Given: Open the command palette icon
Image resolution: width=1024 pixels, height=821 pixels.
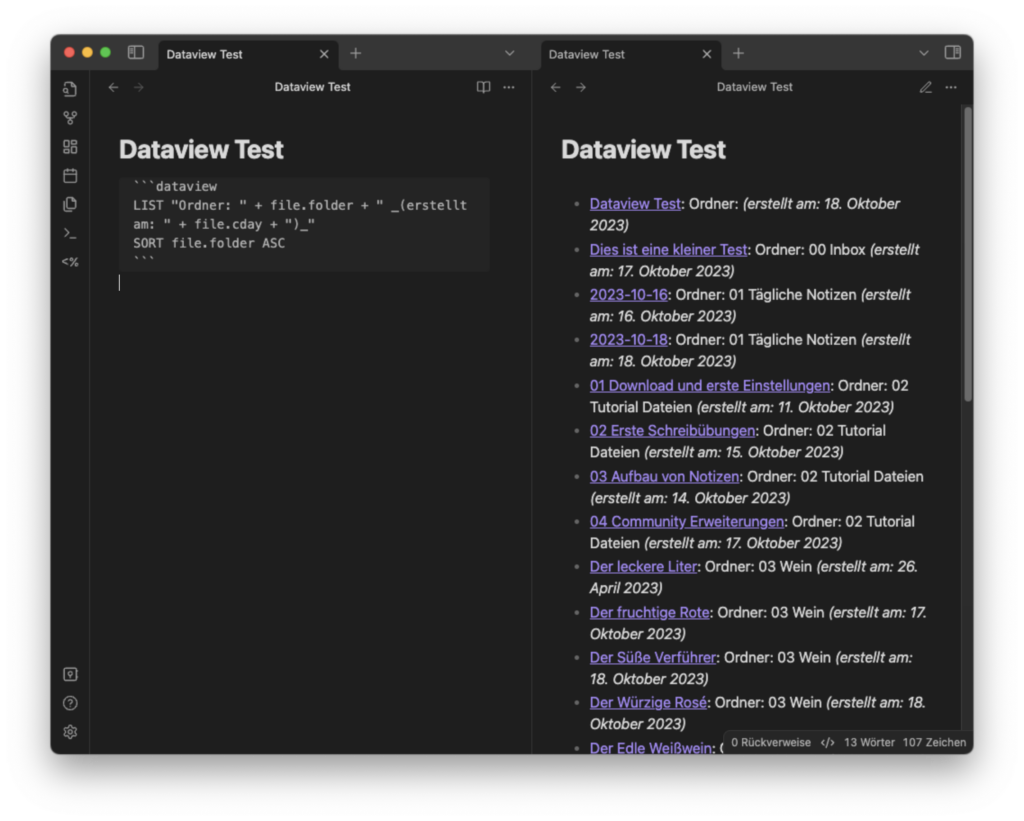Looking at the screenshot, I should click(x=71, y=233).
